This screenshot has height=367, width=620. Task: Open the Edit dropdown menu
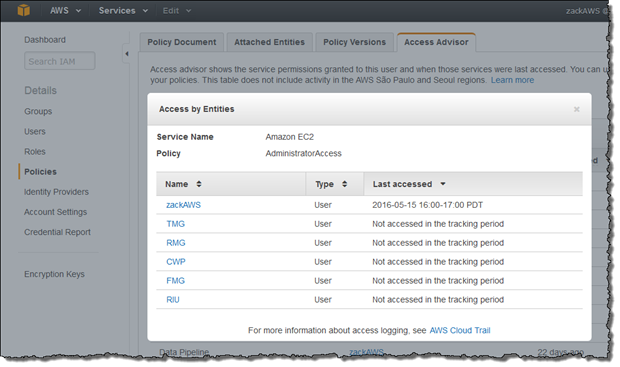(177, 11)
